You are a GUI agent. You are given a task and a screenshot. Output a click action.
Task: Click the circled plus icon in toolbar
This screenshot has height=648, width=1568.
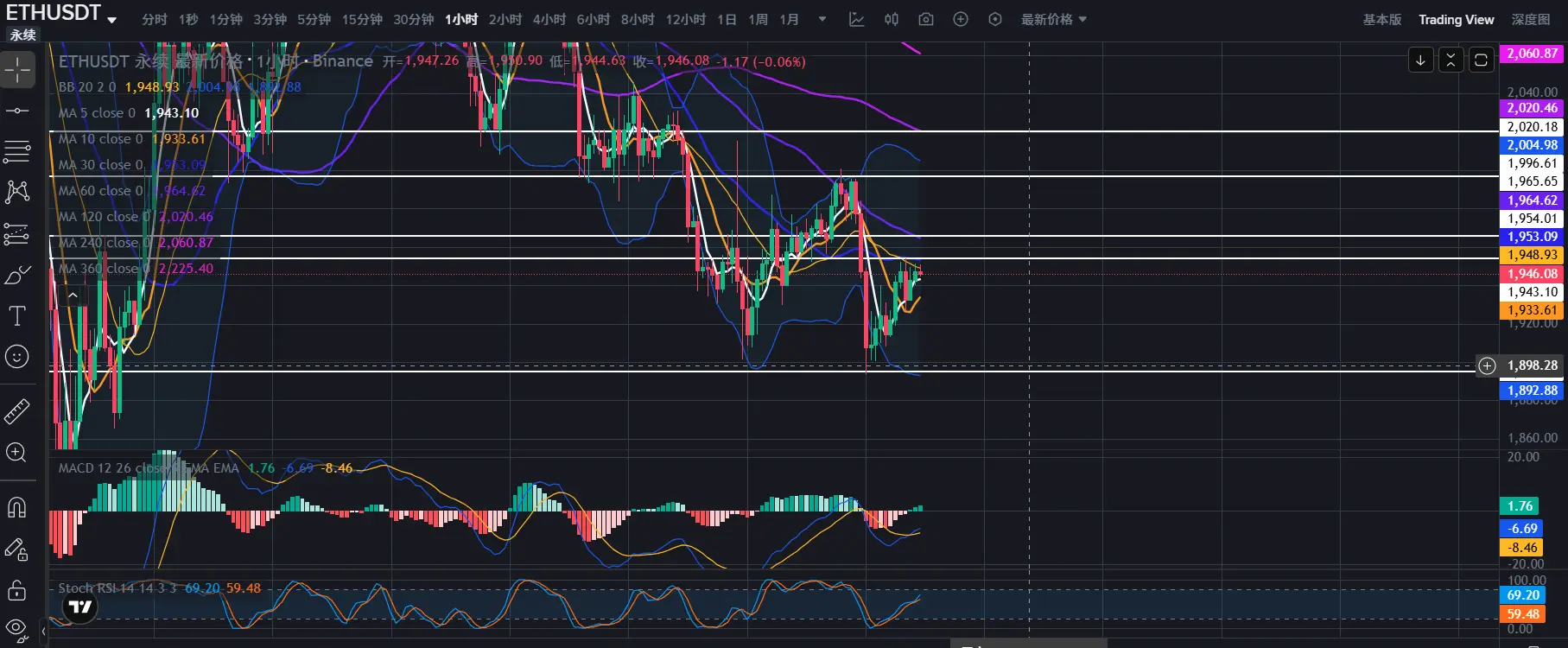point(961,19)
